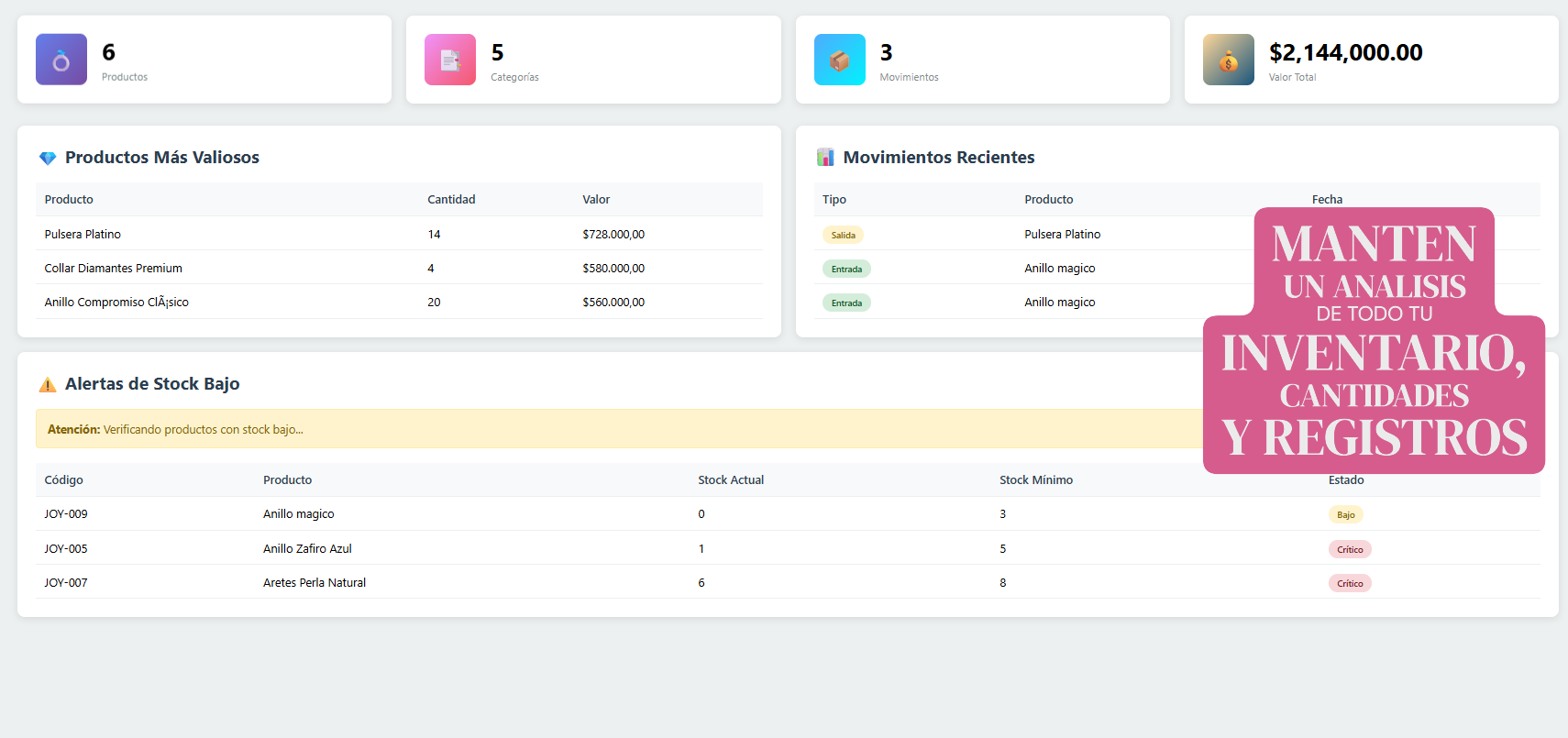Click the Tipo column header
1568x738 pixels.
pyautogui.click(x=834, y=200)
